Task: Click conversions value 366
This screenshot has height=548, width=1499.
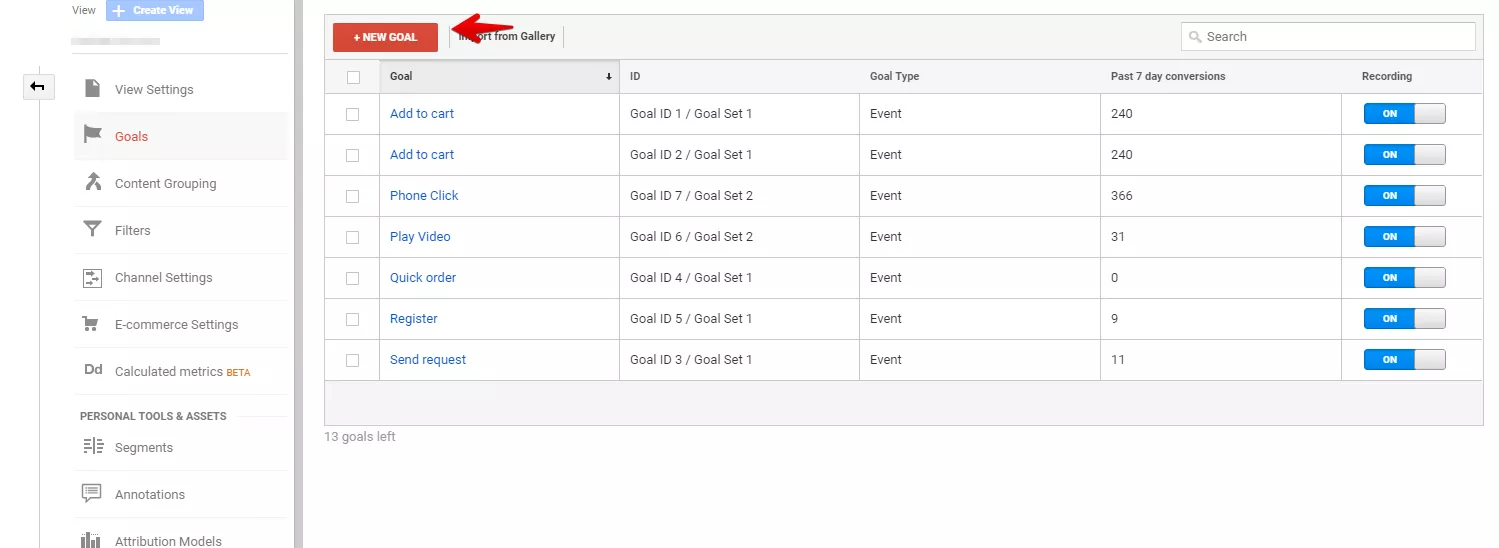Action: click(x=1122, y=196)
